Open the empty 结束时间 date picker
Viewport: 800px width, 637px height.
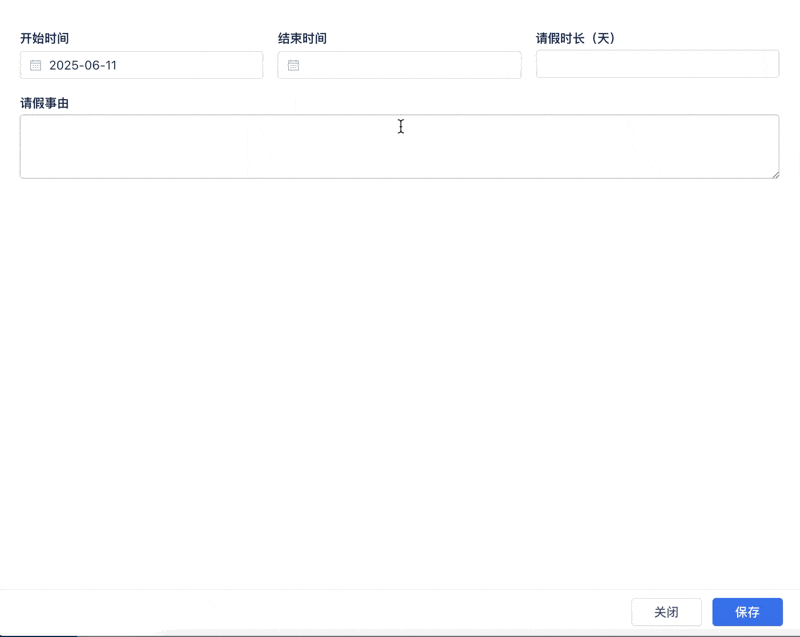tap(399, 65)
